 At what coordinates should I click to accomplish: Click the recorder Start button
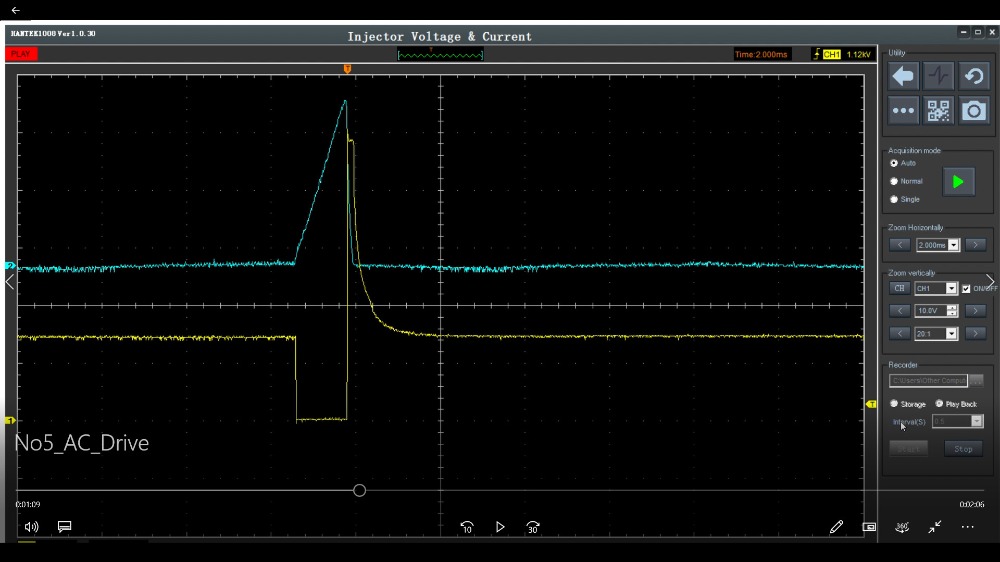(x=908, y=449)
